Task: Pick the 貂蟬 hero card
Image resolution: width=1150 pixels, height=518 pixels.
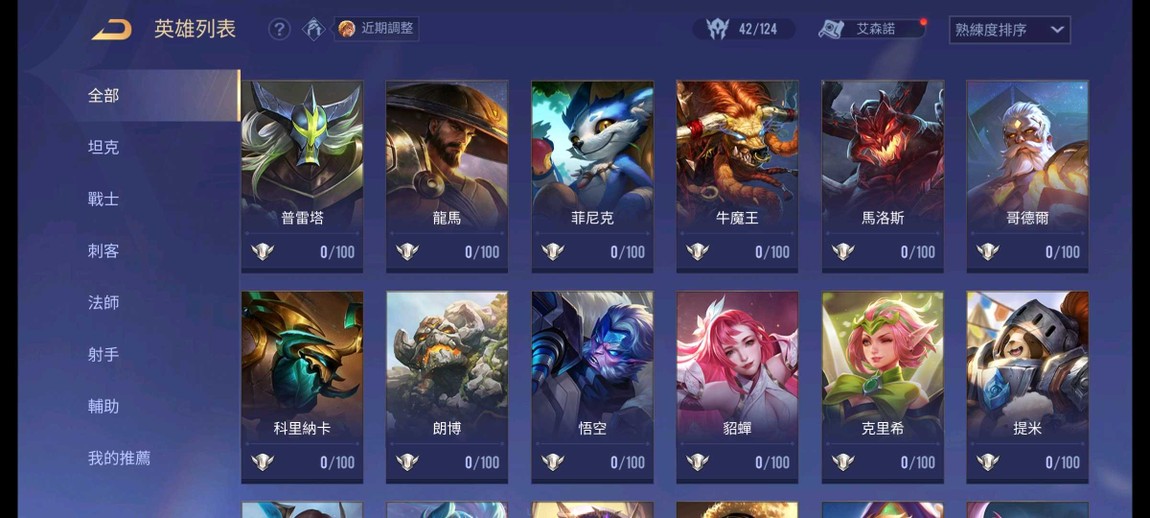Action: (737, 387)
